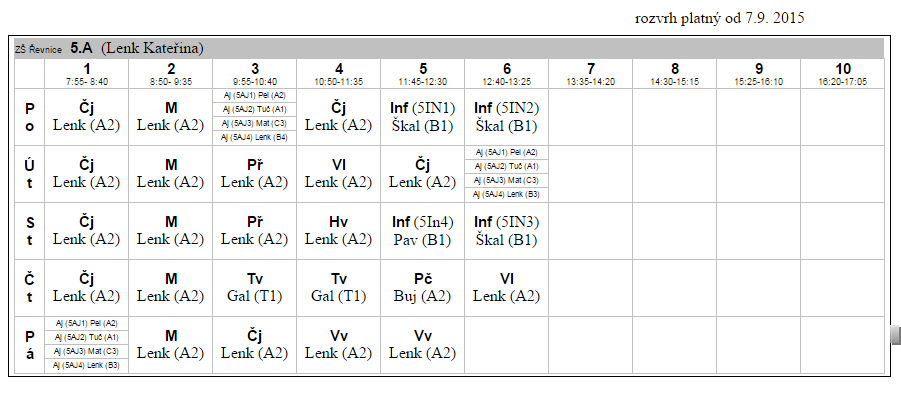Click Thursday third period Tv Gal (T1)
901x407 pixels.
(255, 287)
